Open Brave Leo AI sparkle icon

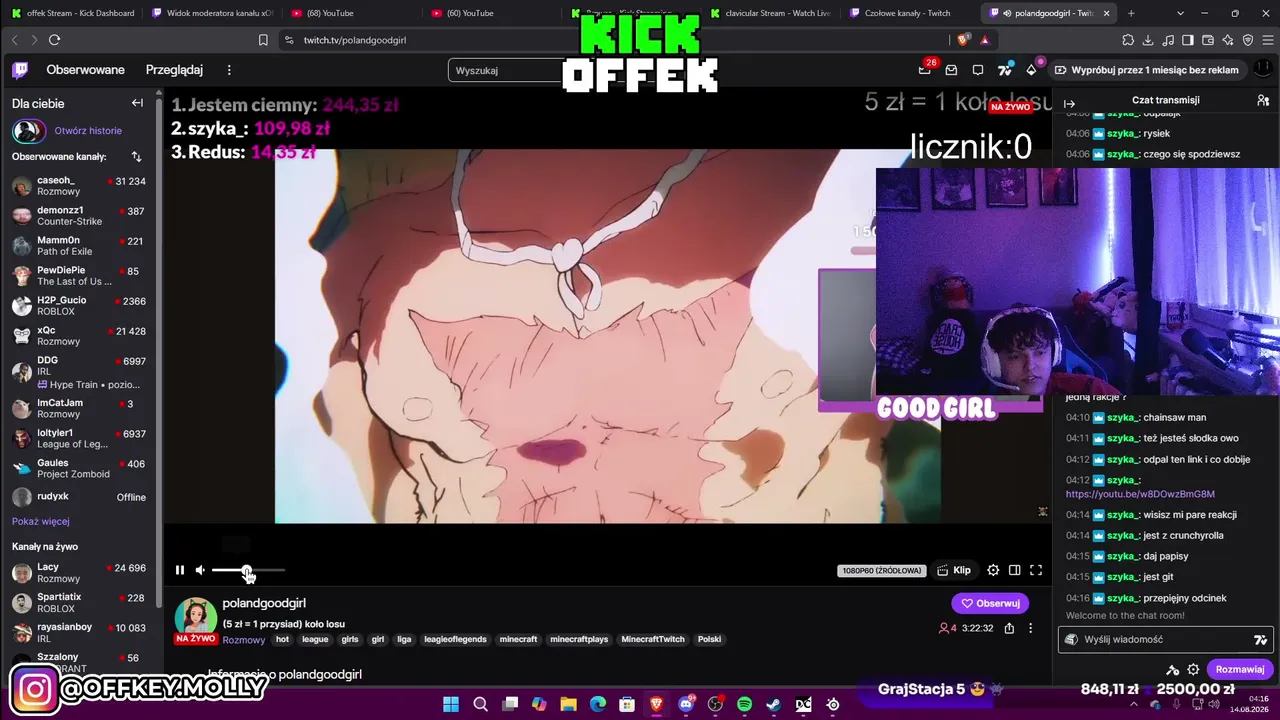(1228, 40)
